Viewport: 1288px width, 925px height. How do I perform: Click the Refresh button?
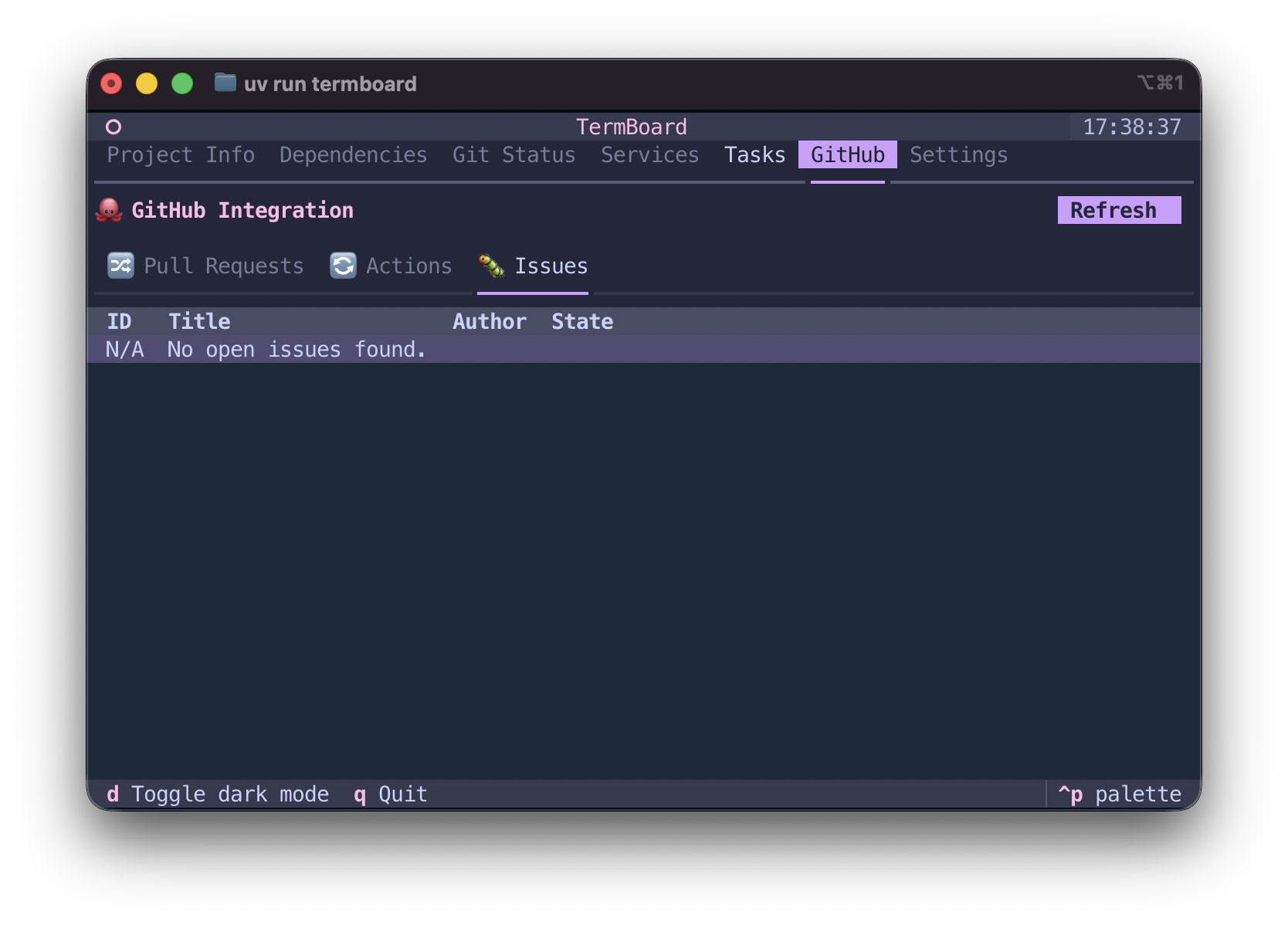click(1120, 210)
